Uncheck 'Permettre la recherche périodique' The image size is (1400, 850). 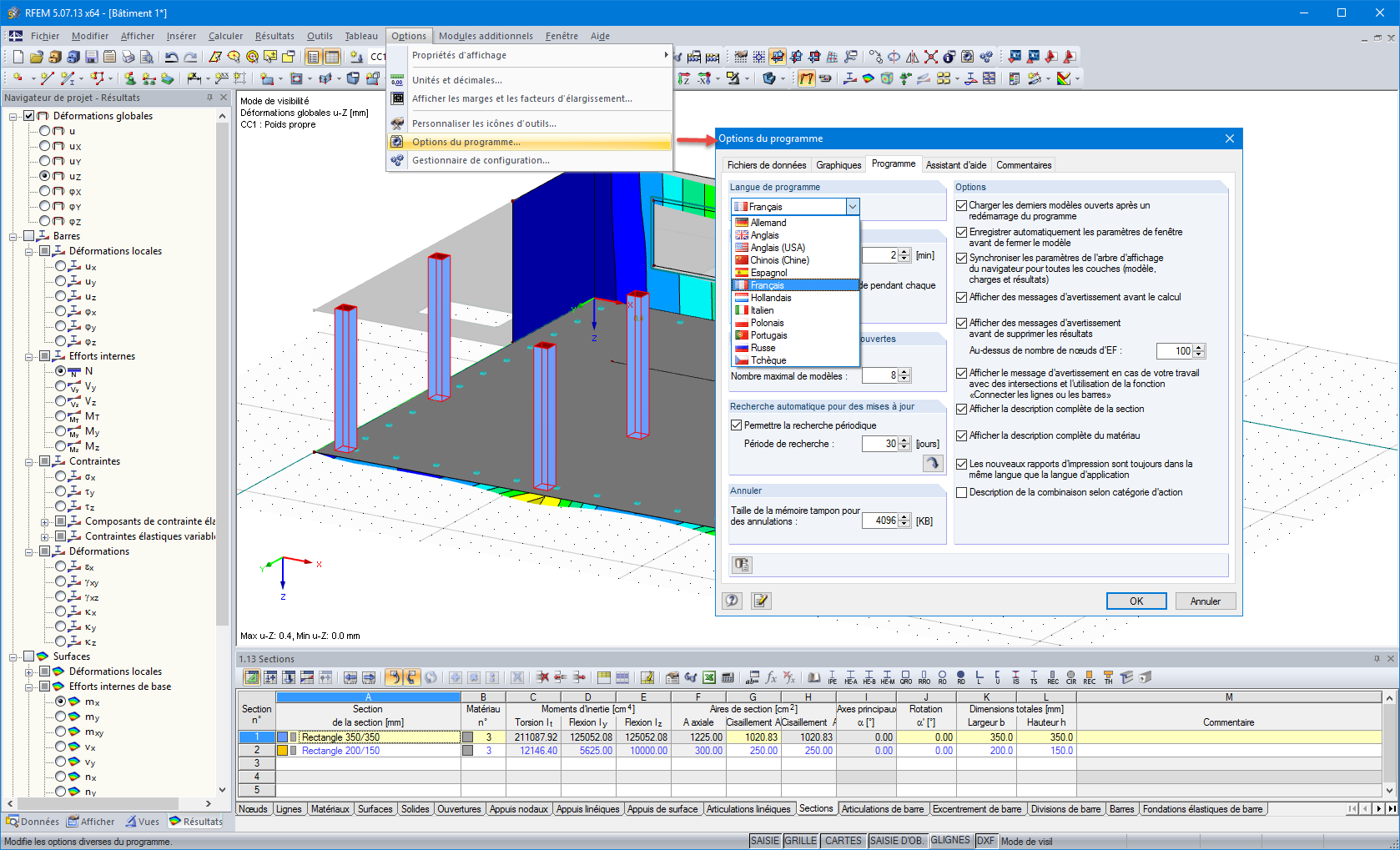(x=737, y=425)
